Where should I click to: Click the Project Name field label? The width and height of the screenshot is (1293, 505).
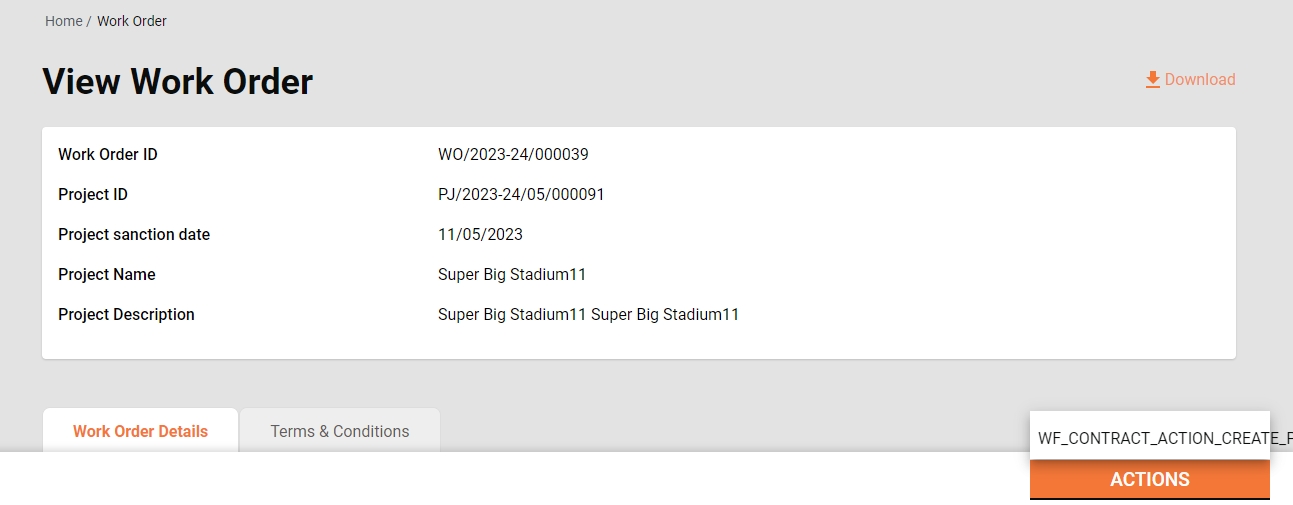(107, 275)
